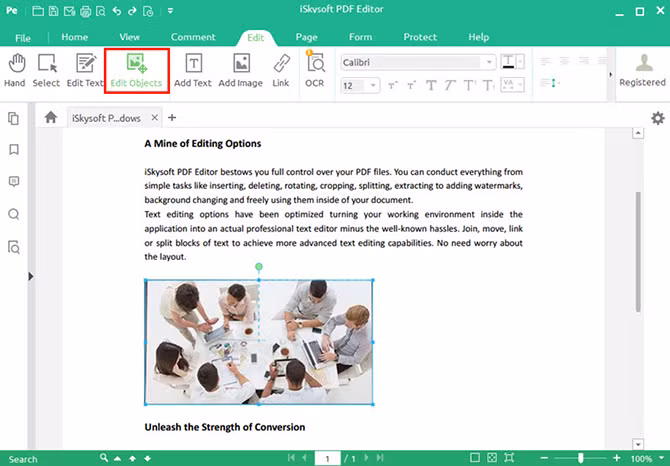Viewport: 670px width, 466px height.
Task: Open the comments panel in left sidebar
Action: point(14,181)
